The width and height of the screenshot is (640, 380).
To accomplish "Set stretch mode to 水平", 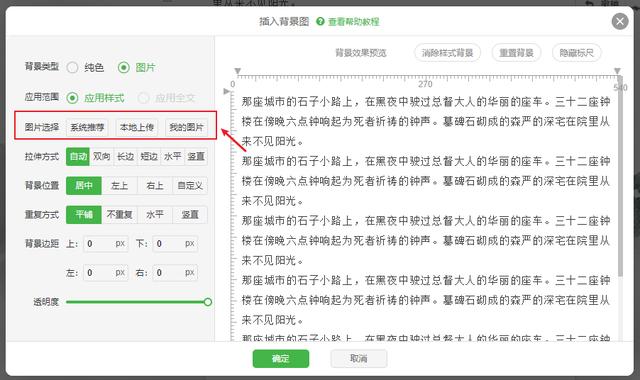I will coord(173,156).
